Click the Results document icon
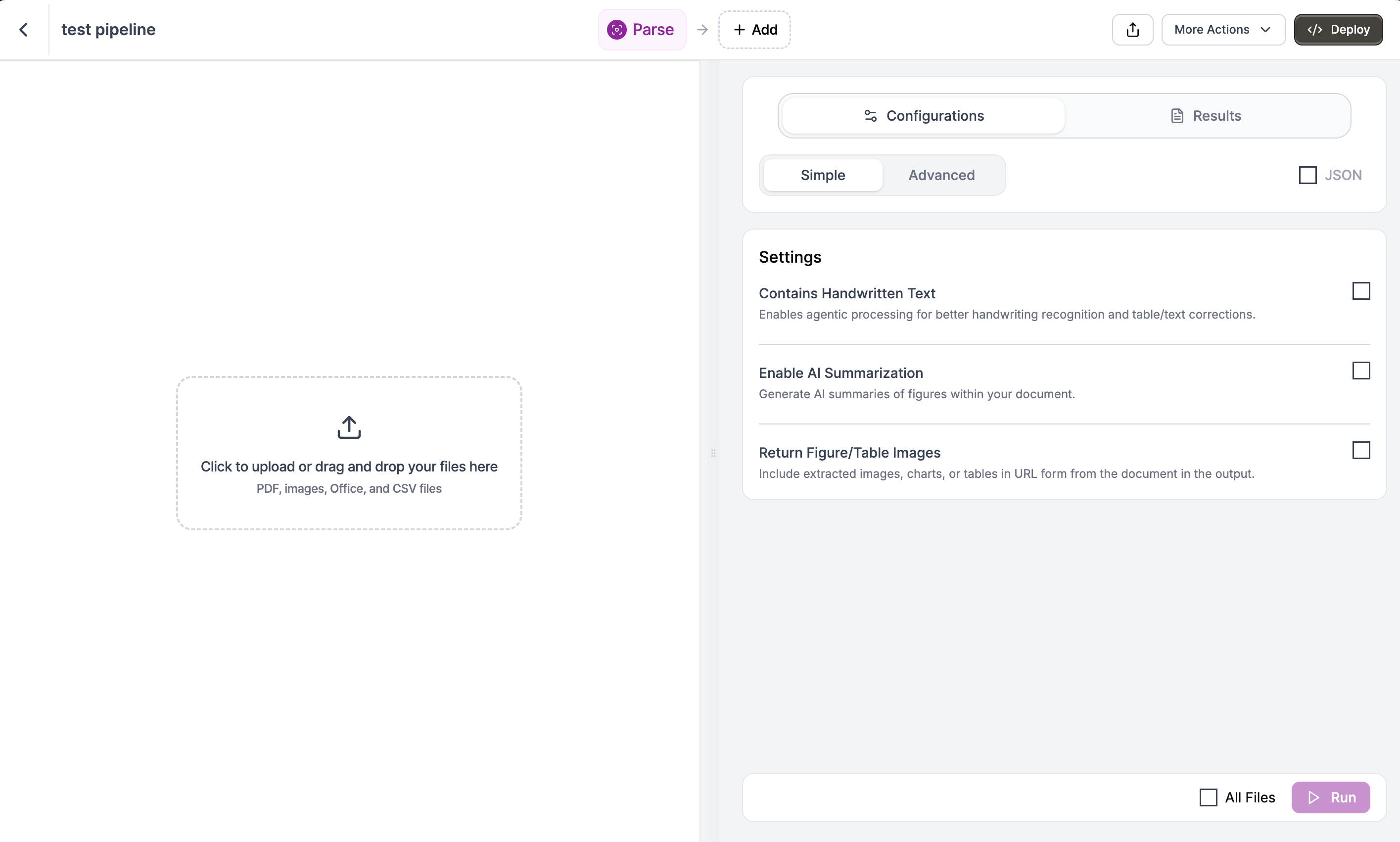 1177,115
